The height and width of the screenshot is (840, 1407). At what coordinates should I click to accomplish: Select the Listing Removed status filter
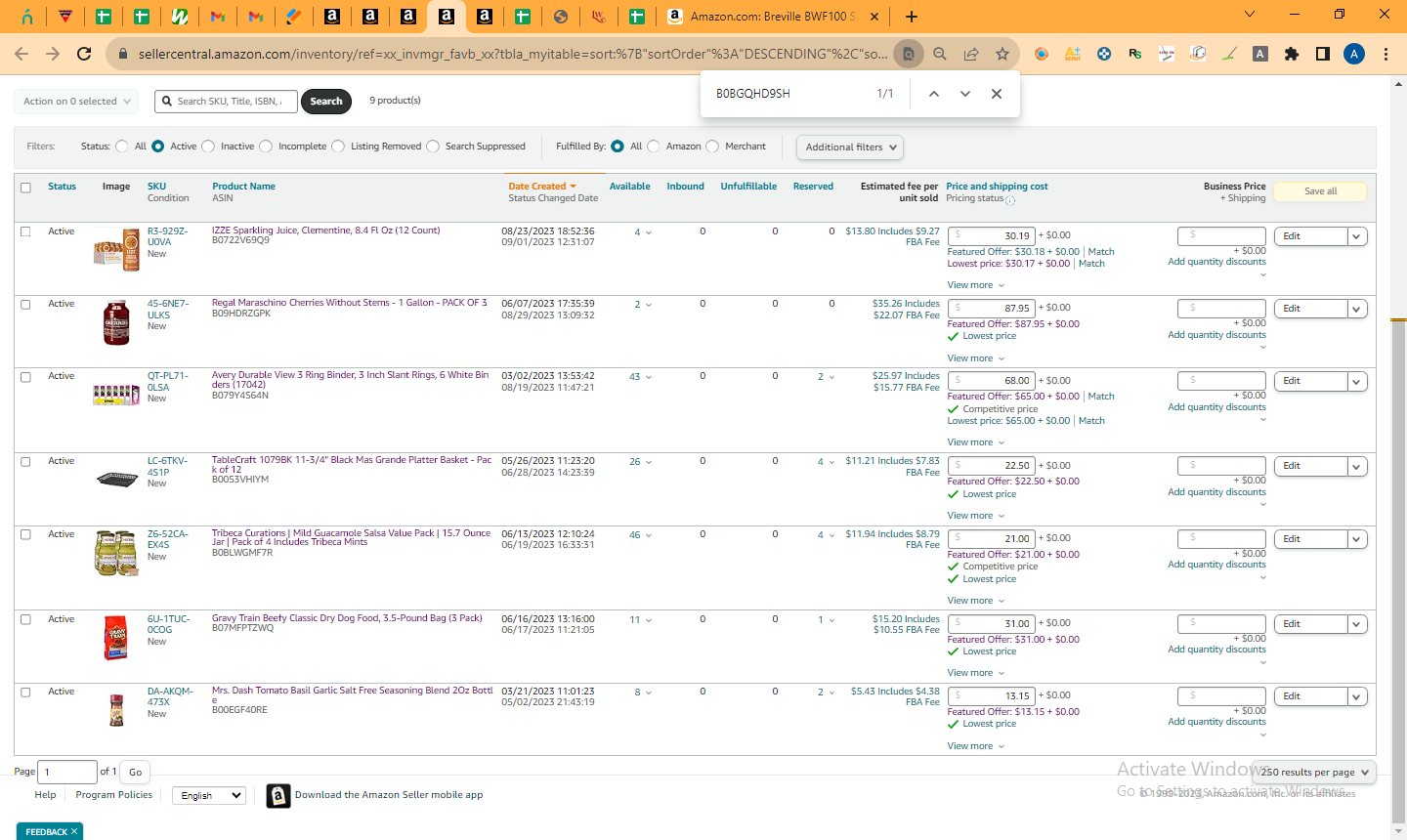pos(338,147)
